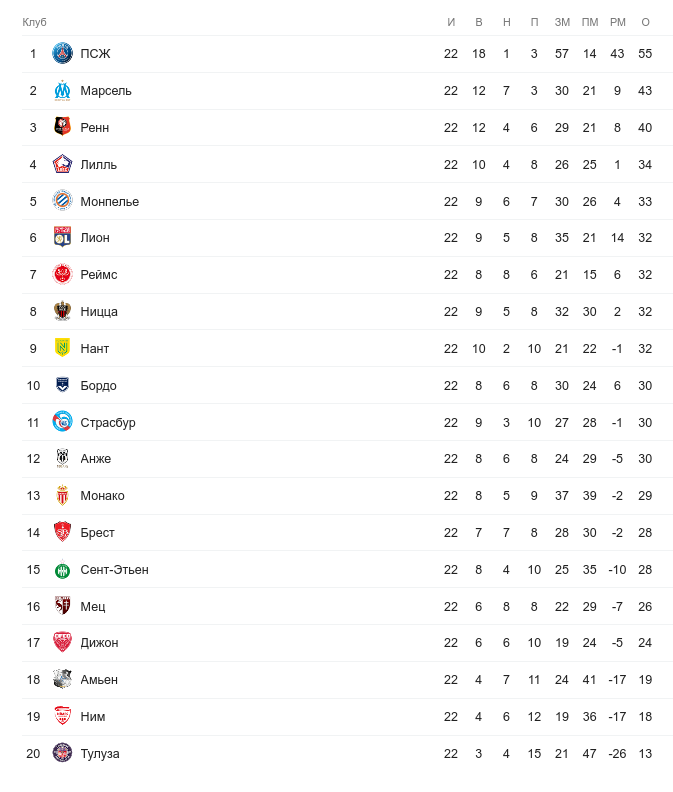The width and height of the screenshot is (673, 792).
Task: Click the Saint-Étienne green logo
Action: pyautogui.click(x=62, y=569)
